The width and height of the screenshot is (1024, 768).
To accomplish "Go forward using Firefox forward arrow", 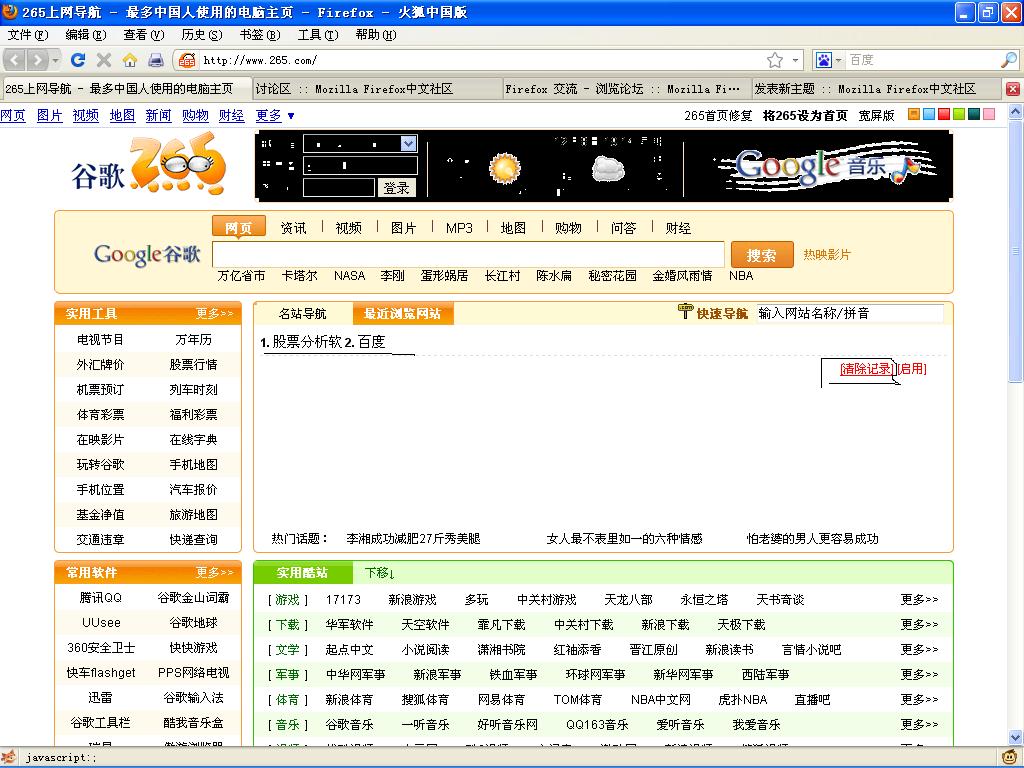I will coord(37,61).
